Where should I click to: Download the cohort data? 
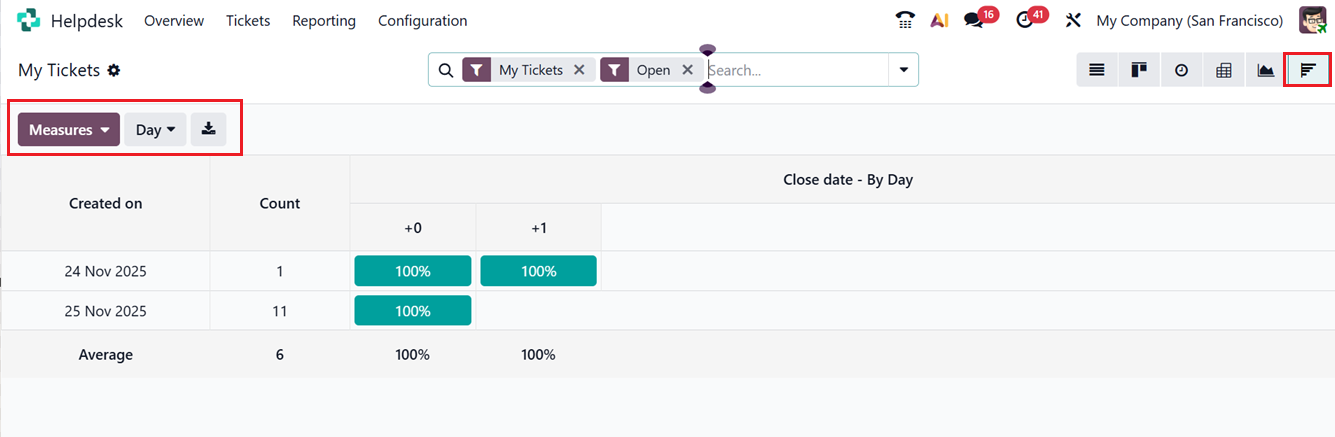pos(208,129)
